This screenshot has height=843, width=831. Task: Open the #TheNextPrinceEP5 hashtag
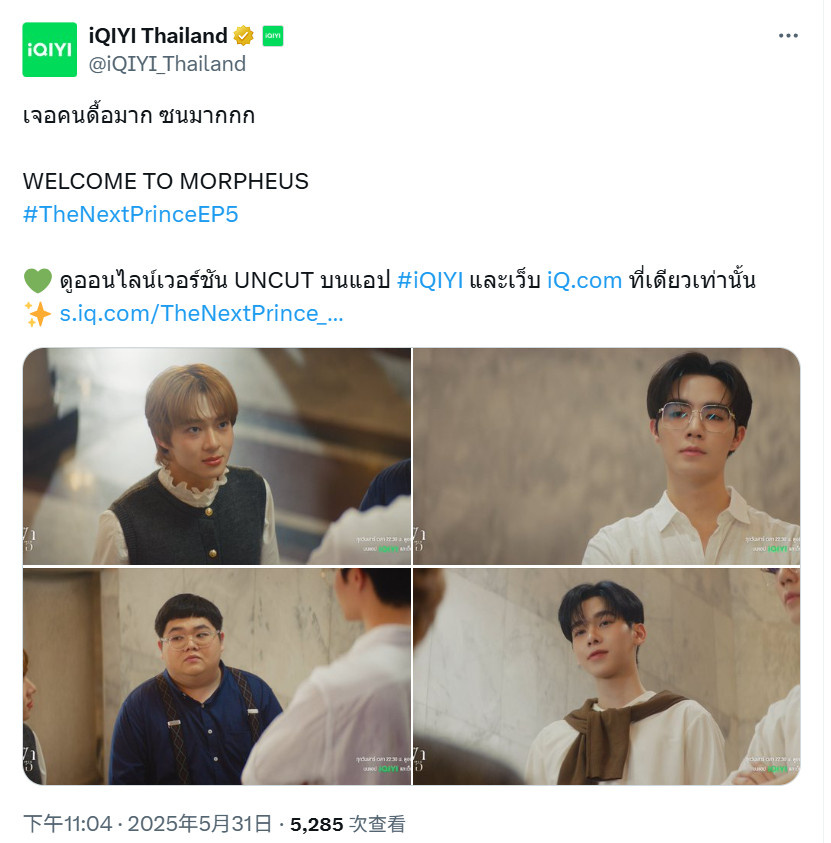[x=131, y=214]
